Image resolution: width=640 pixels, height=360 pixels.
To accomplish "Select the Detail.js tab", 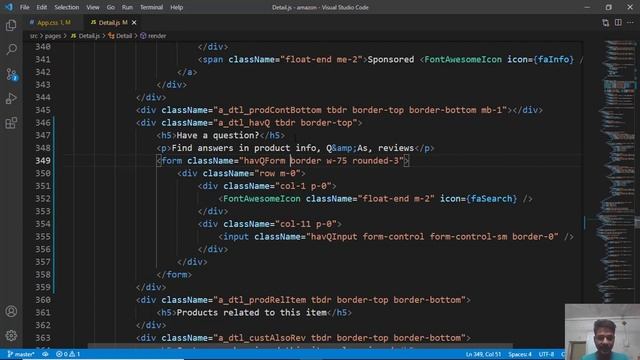I will (109, 22).
